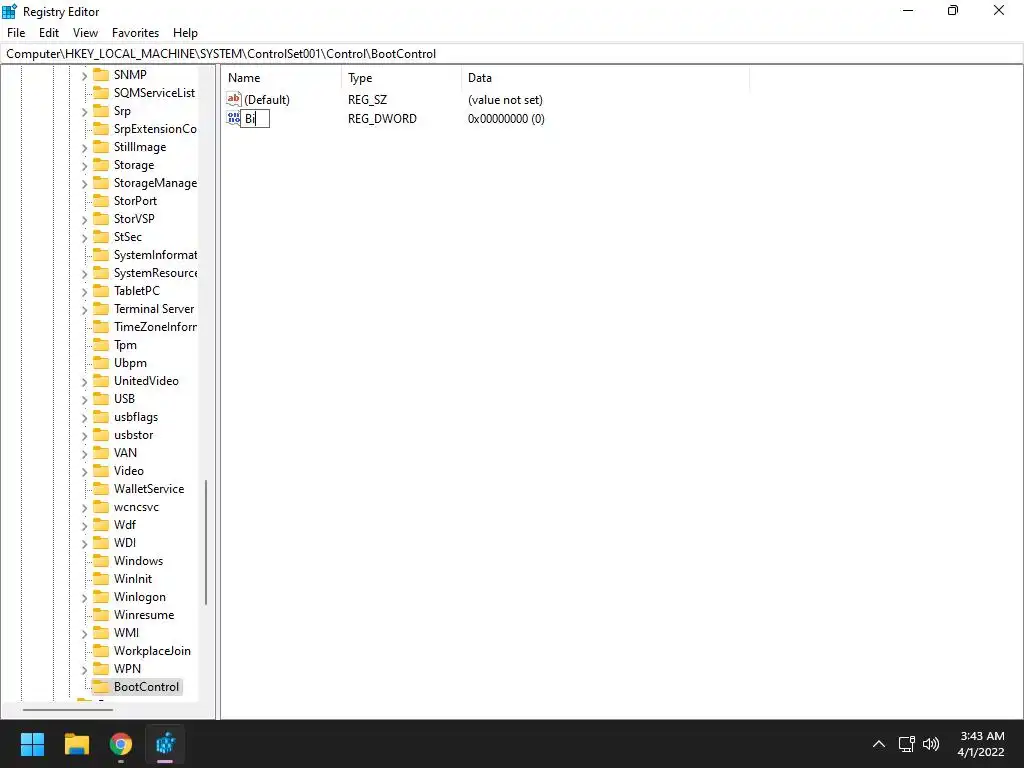Click the REG_DWORD type cell

point(382,119)
